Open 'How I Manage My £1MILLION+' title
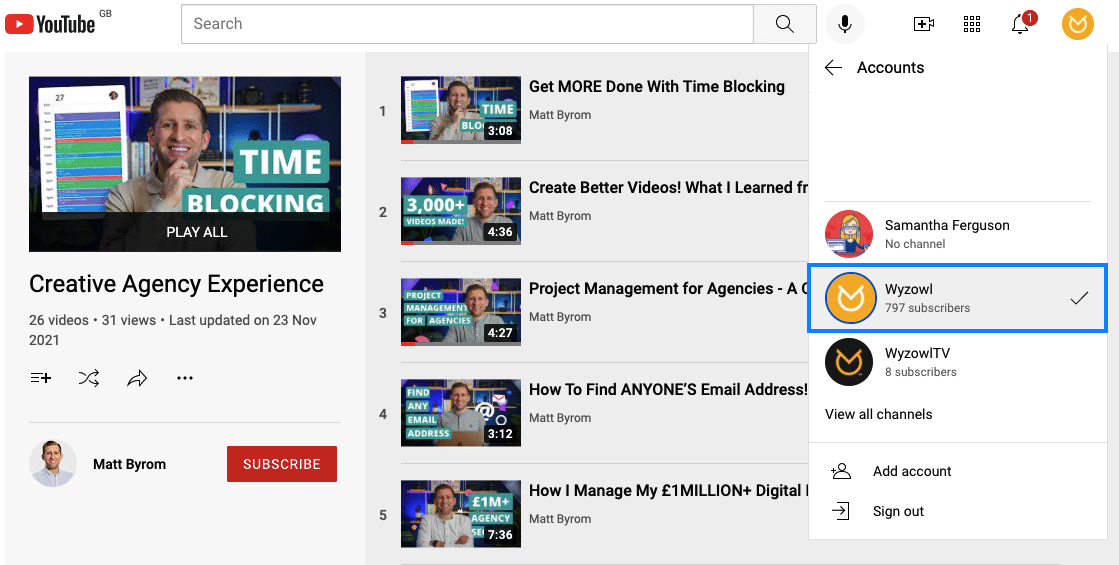The height and width of the screenshot is (565, 1119). pyautogui.click(x=669, y=490)
